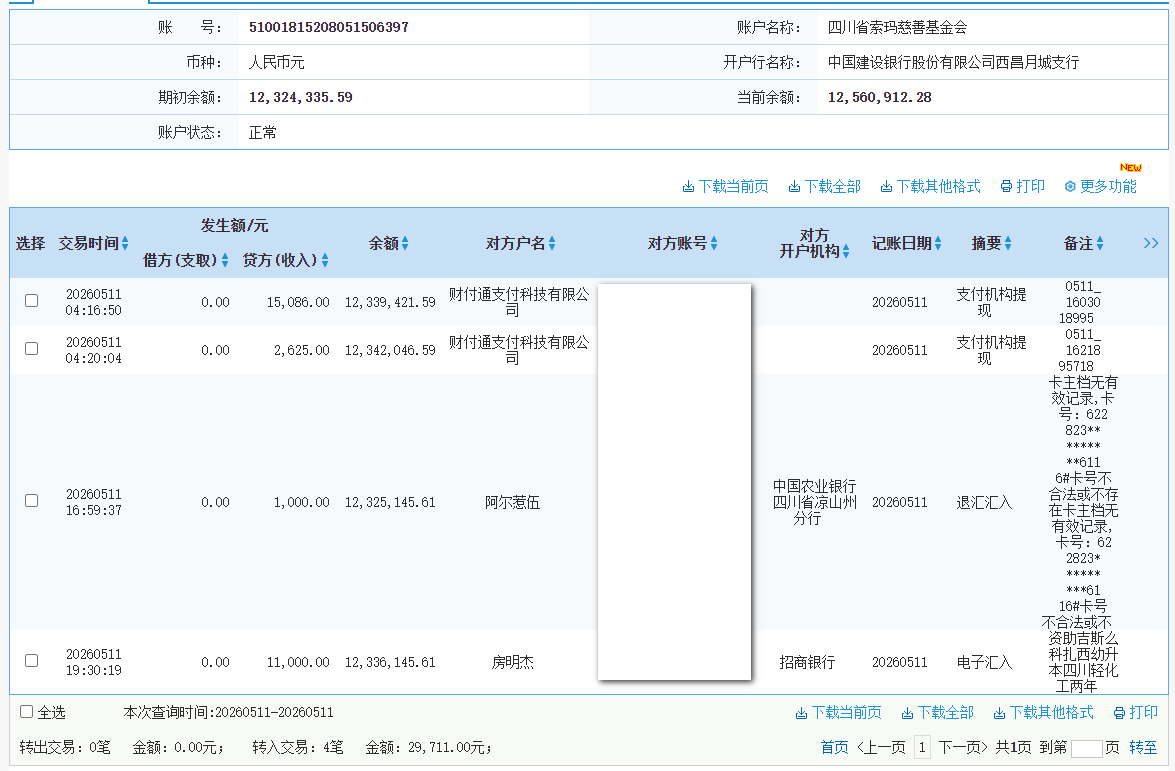
Task: Click top 下载当前页 download link
Action: point(725,187)
